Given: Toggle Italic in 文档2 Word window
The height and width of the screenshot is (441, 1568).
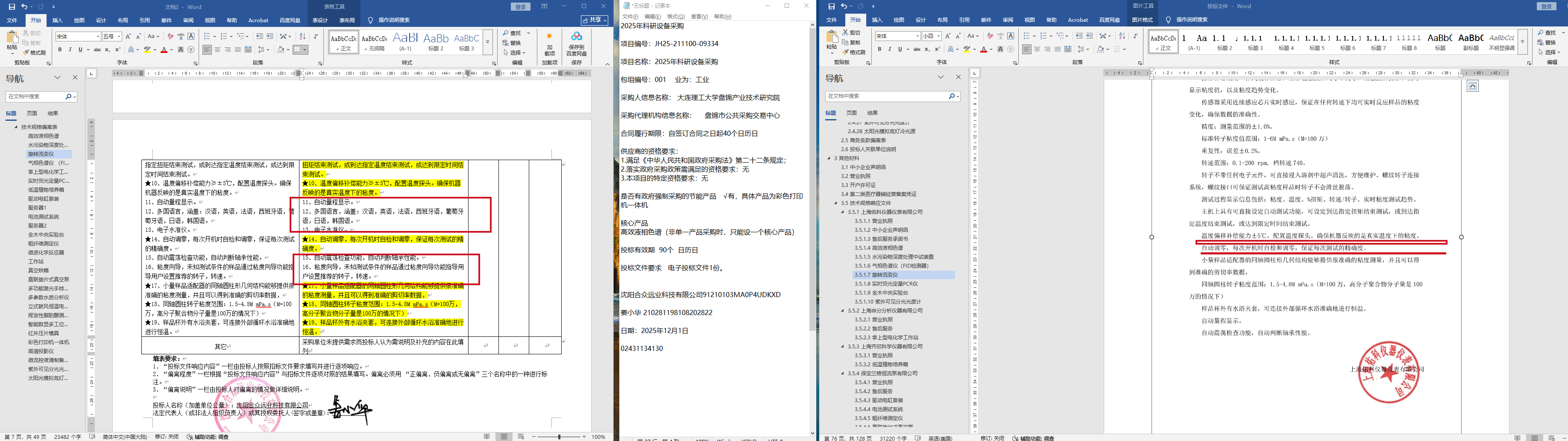Looking at the screenshot, I should (70, 50).
